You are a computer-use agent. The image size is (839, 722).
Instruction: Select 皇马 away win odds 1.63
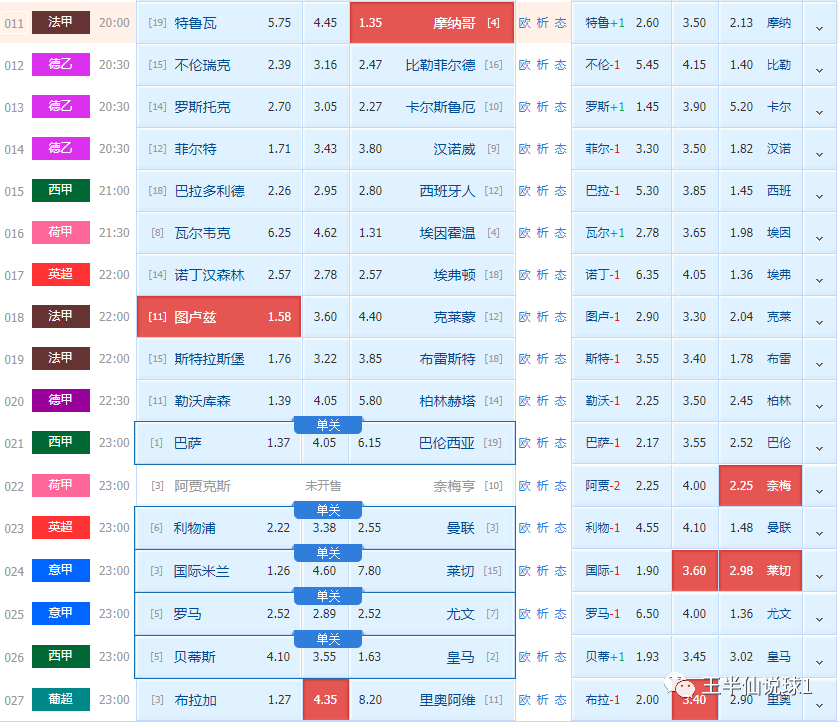point(432,657)
